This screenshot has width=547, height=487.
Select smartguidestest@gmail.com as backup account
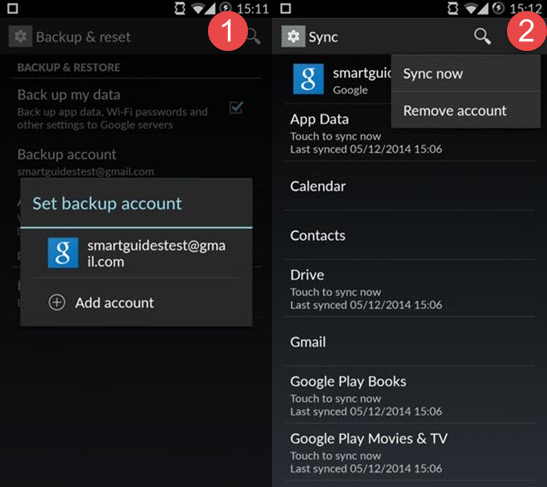pos(136,253)
